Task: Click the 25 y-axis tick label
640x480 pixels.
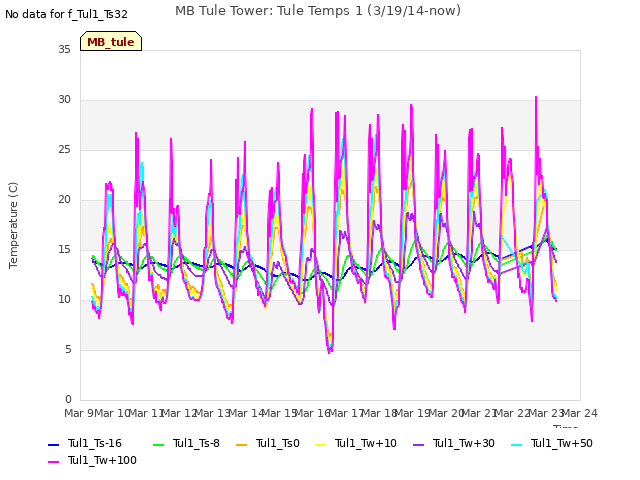Action: pos(64,150)
